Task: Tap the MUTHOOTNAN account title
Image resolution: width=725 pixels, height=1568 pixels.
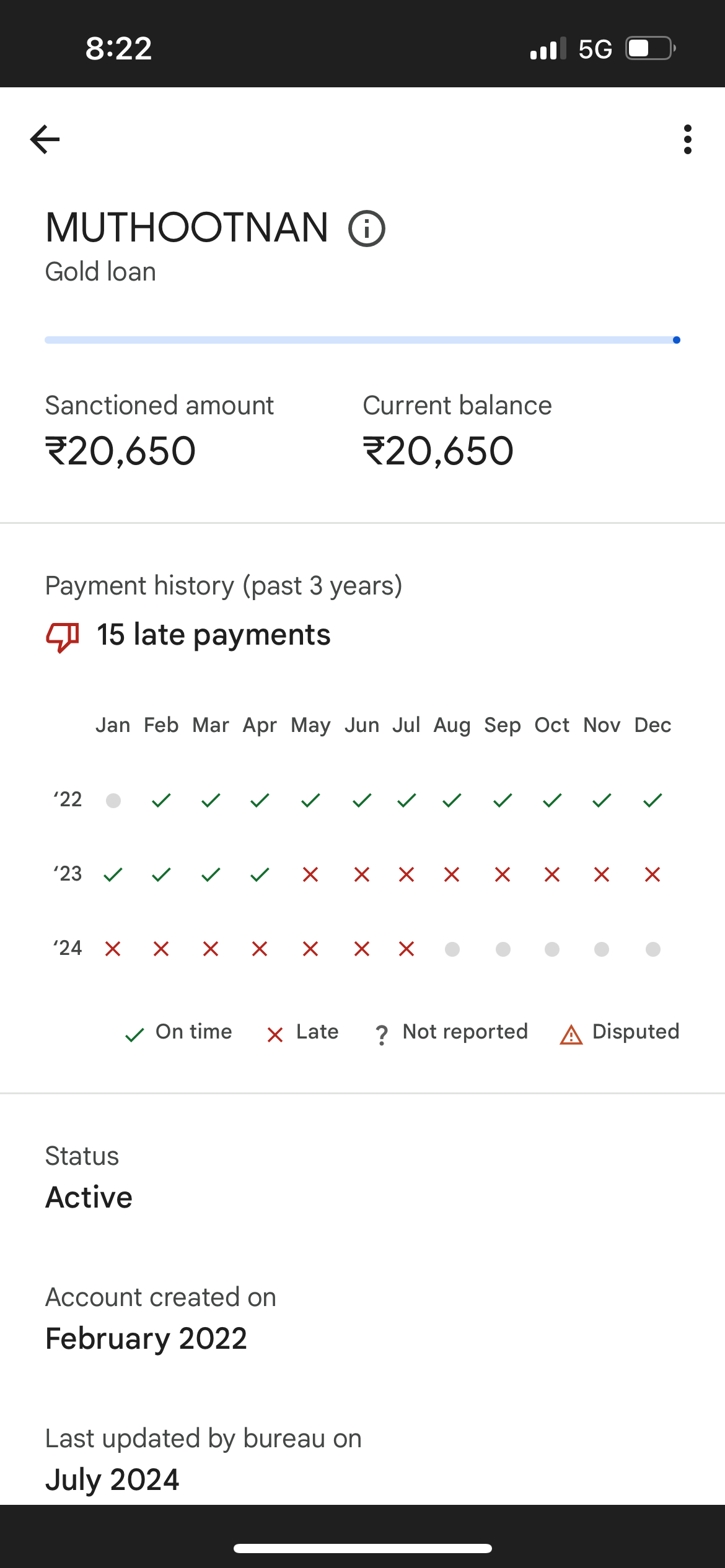Action: [187, 227]
